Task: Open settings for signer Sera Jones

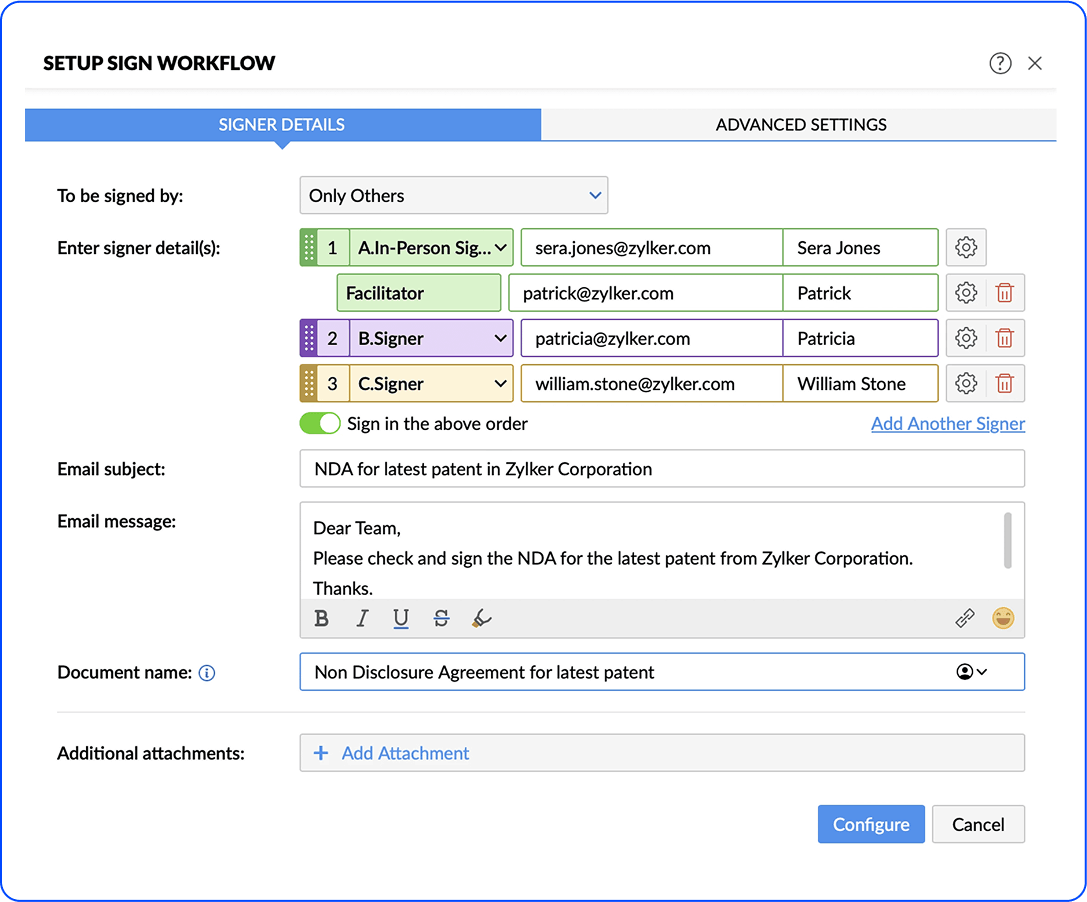Action: (x=966, y=247)
